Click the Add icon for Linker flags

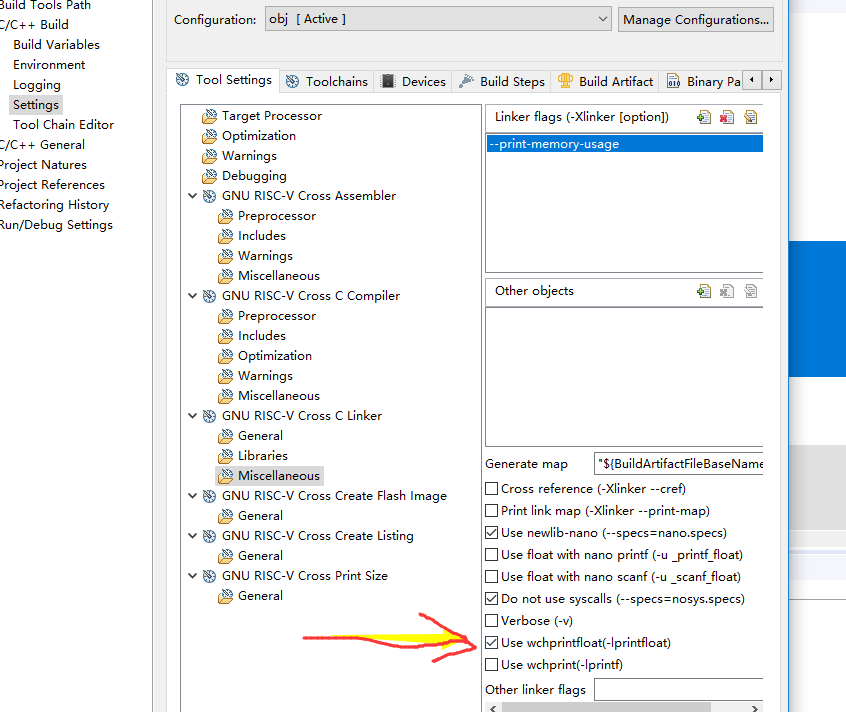pos(704,117)
